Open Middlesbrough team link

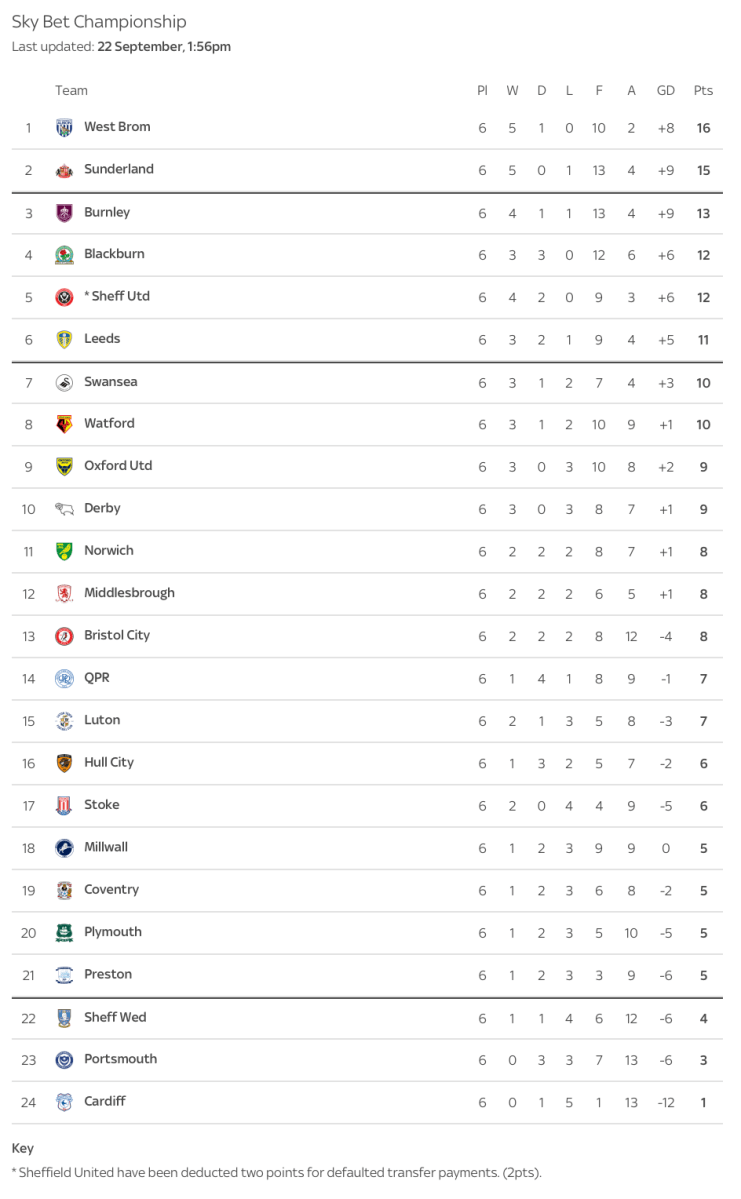click(129, 593)
